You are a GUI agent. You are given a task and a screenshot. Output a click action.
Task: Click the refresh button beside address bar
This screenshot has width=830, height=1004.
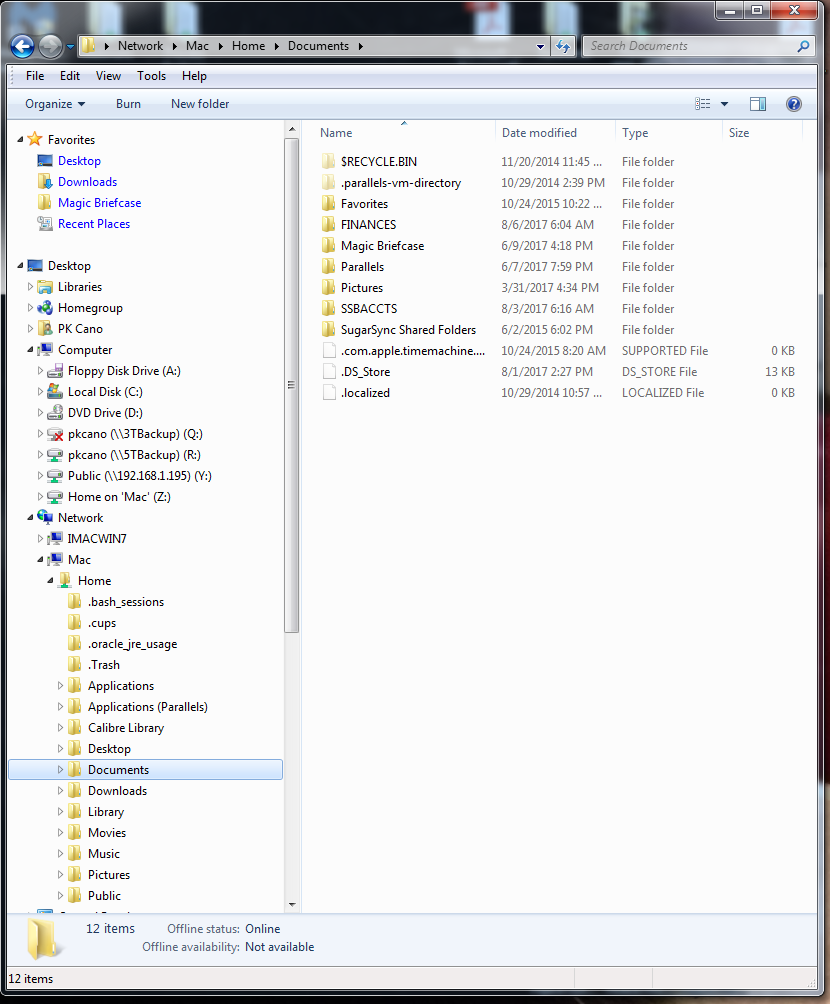pyautogui.click(x=563, y=46)
